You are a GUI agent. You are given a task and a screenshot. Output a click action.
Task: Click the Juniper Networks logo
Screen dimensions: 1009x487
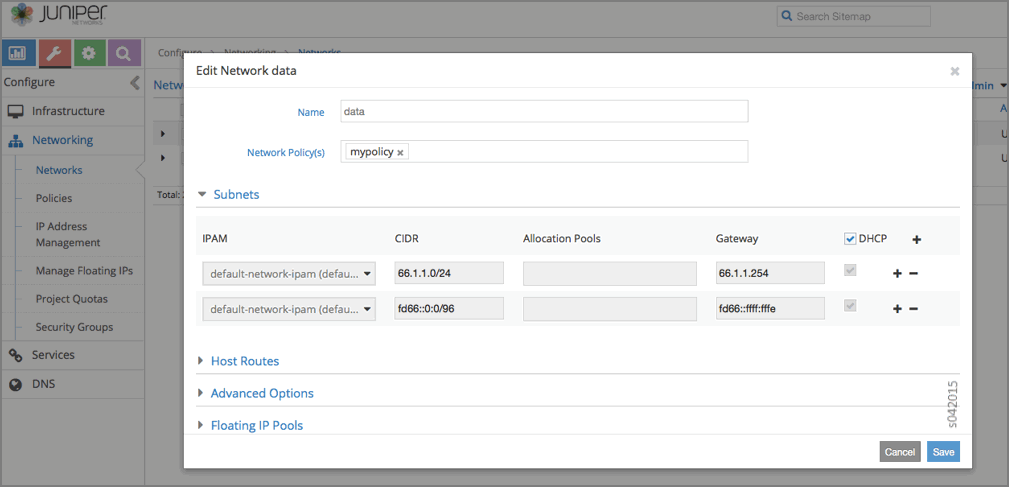[59, 15]
